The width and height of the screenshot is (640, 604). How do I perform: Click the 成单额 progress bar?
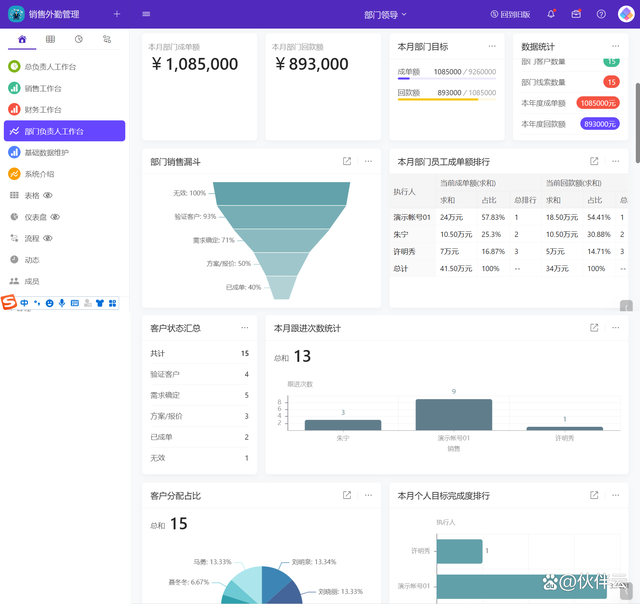(x=447, y=78)
